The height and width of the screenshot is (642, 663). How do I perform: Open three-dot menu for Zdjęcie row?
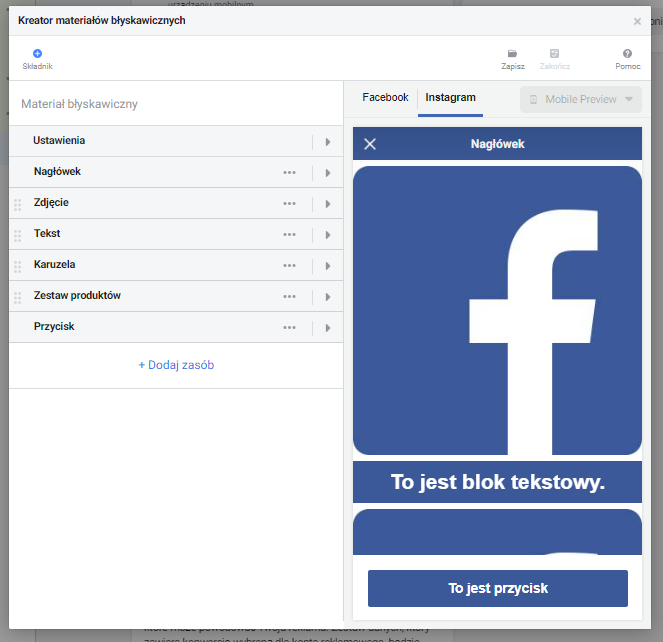[290, 203]
